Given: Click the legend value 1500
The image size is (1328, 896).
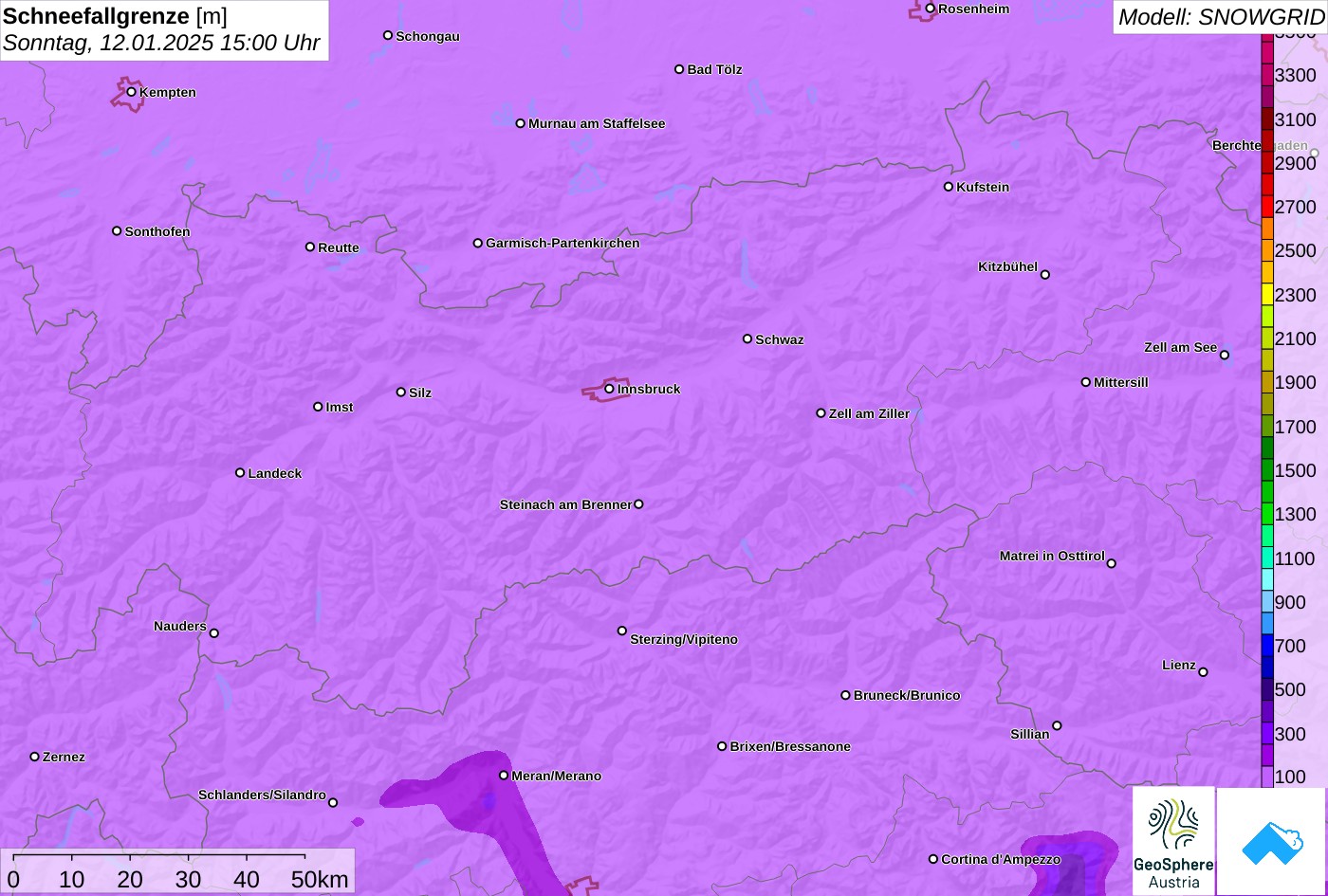Looking at the screenshot, I should click(1296, 470).
